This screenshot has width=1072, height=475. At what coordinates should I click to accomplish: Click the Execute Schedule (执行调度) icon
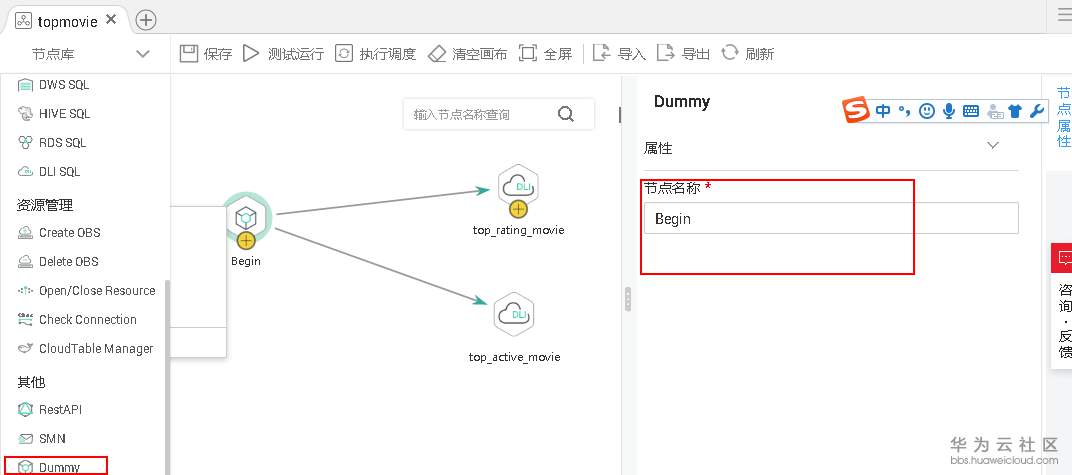(344, 53)
